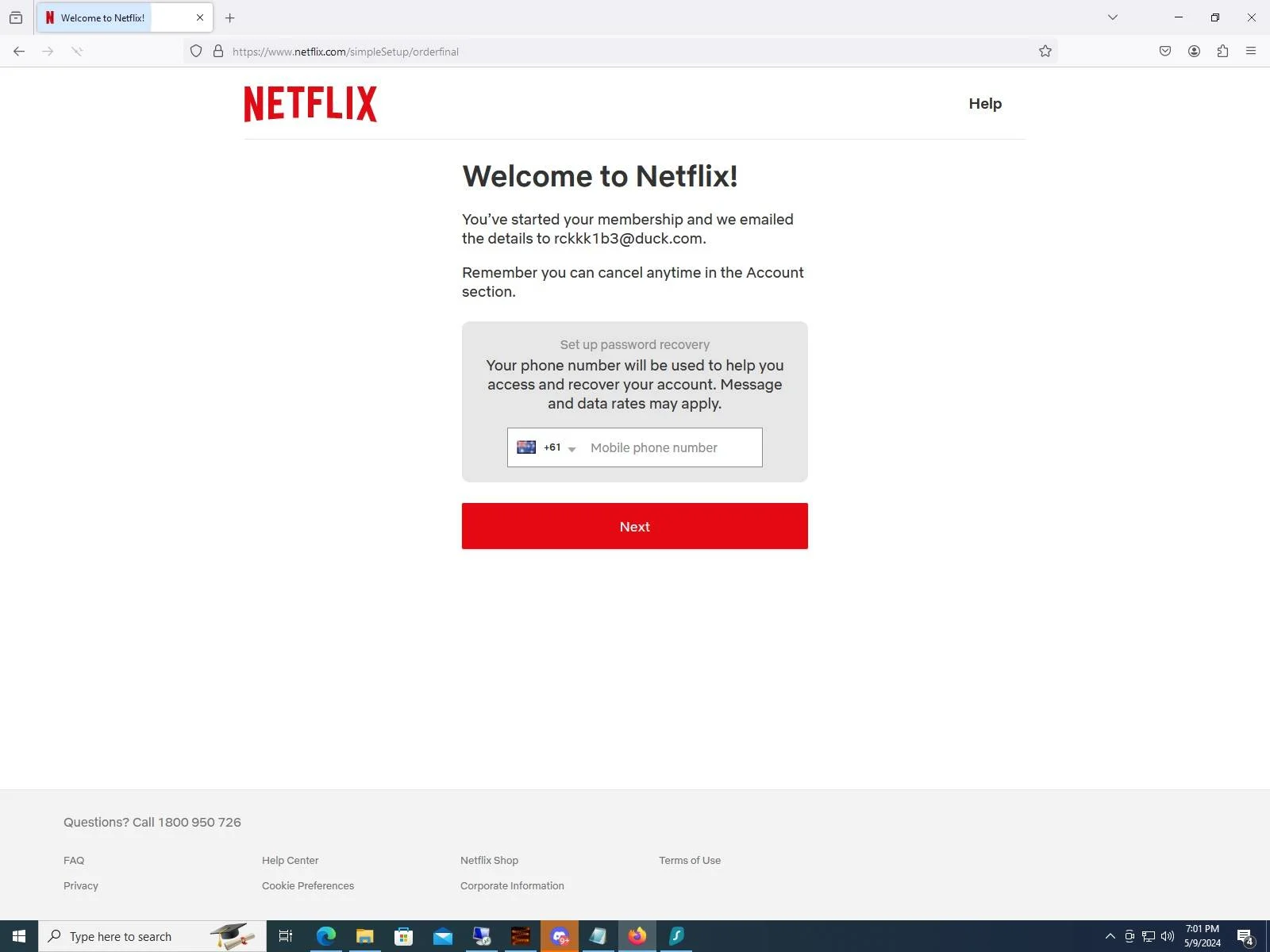1270x952 pixels.
Task: Open the Windows Start menu
Action: coord(19,936)
